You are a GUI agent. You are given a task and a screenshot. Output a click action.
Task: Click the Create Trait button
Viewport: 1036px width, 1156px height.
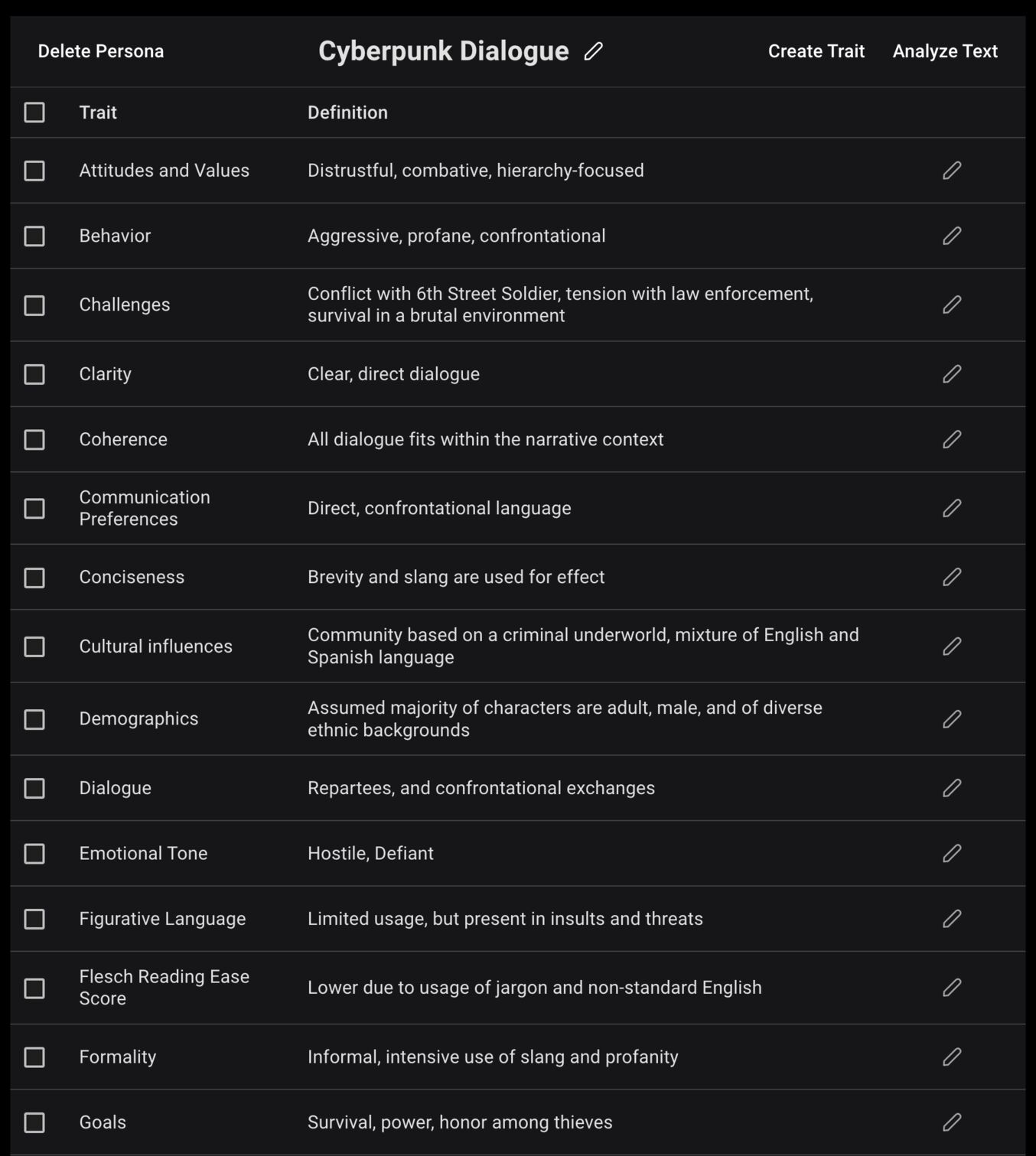coord(816,51)
